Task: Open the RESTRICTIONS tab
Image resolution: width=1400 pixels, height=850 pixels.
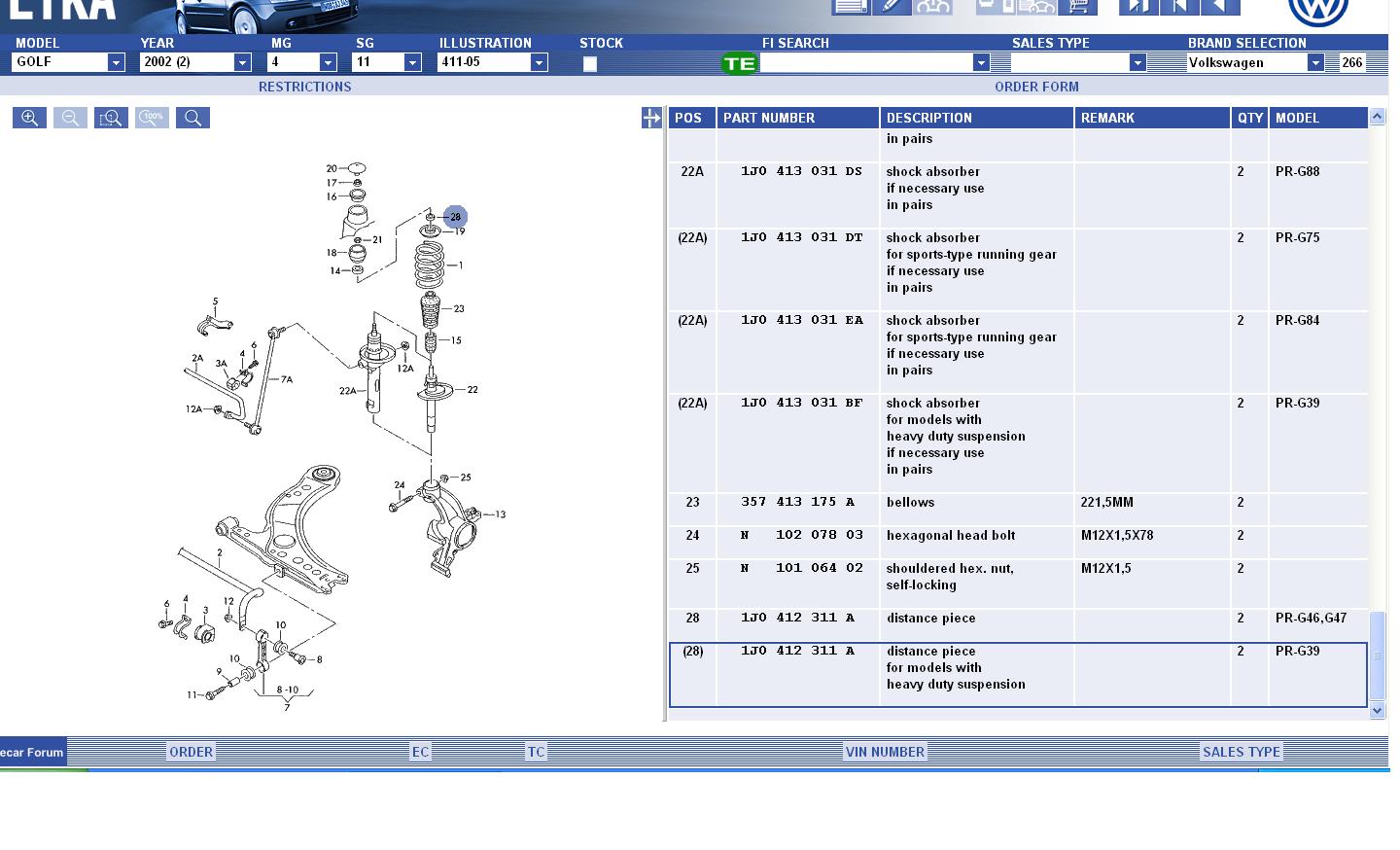Action: [x=304, y=87]
